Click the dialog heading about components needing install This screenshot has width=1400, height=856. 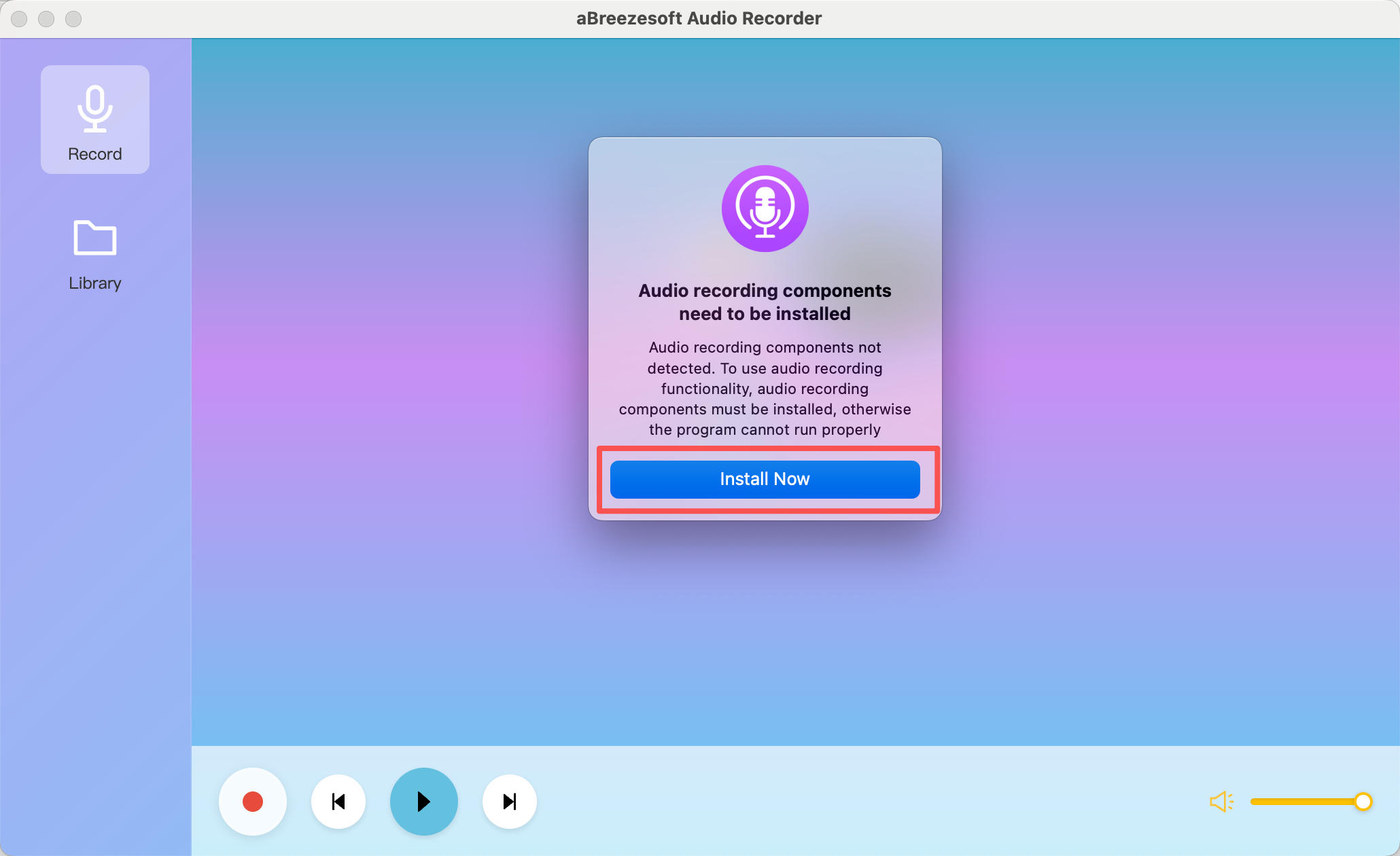765,302
